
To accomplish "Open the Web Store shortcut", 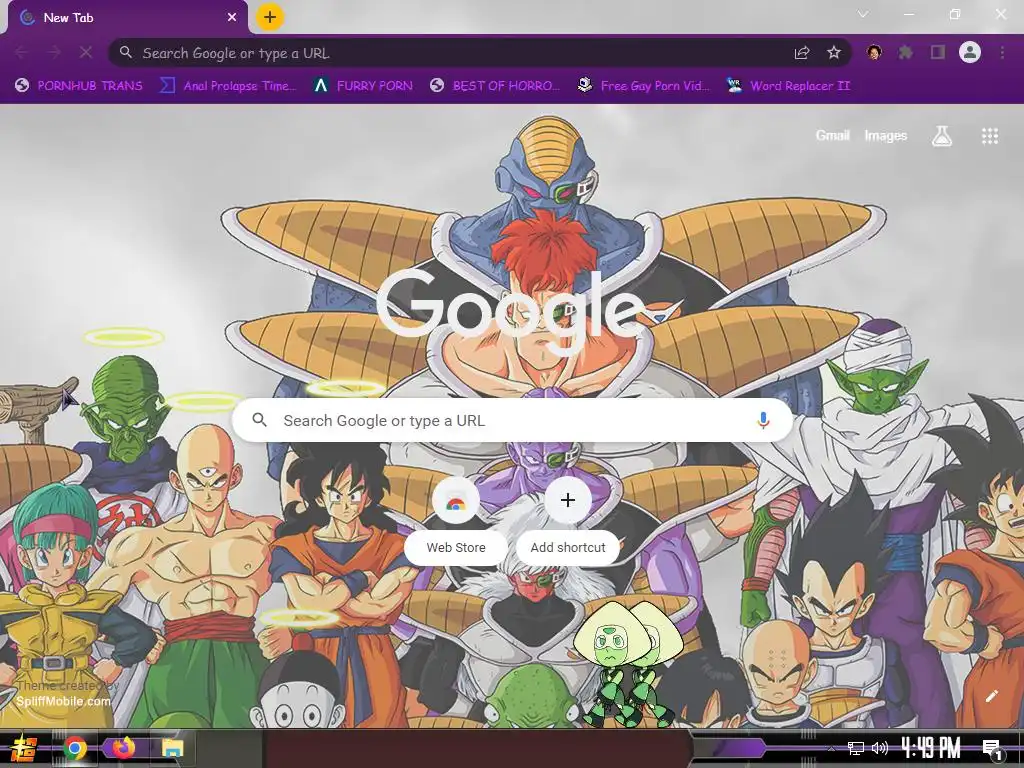I will point(456,520).
